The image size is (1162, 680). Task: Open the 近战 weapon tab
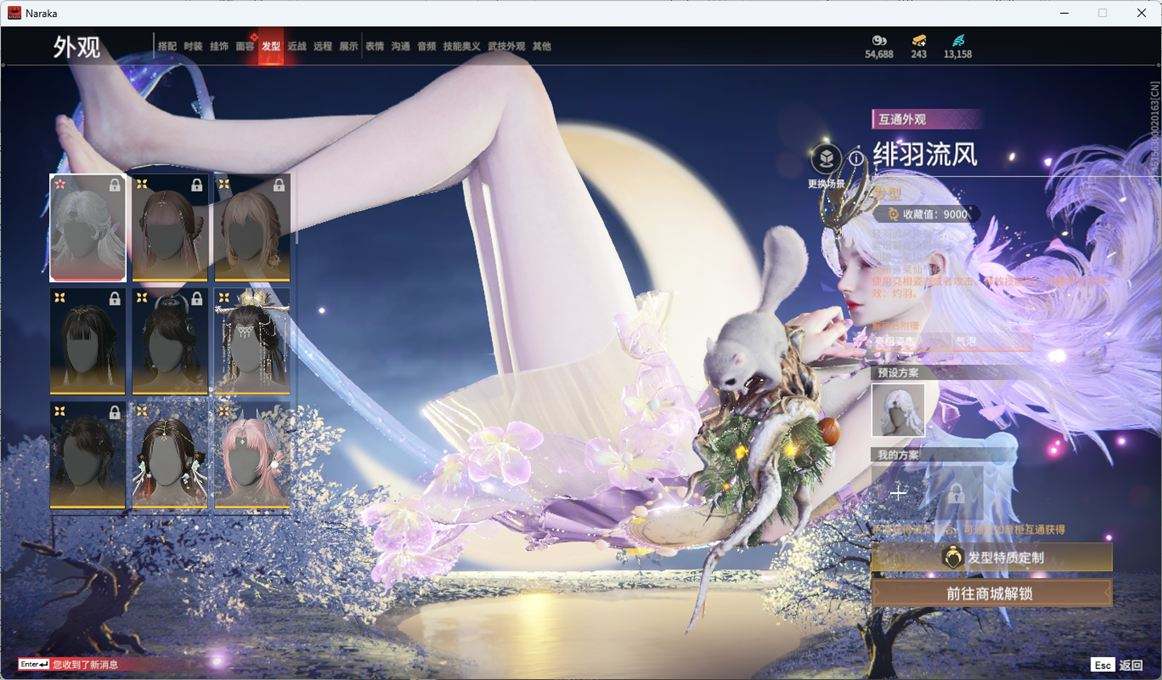[296, 46]
